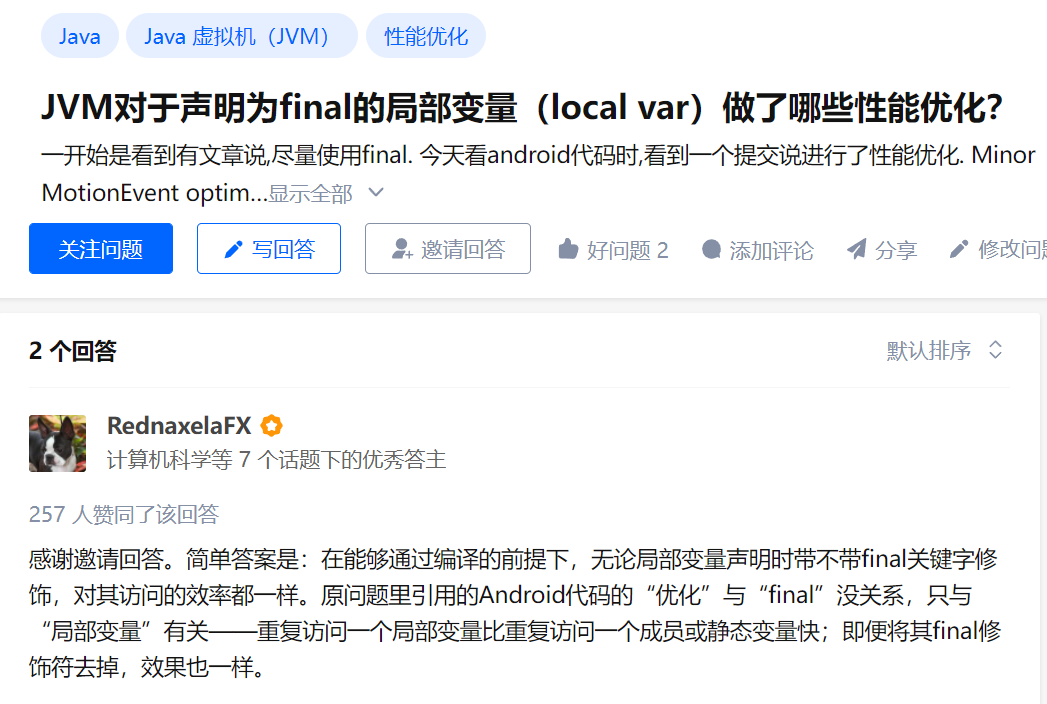Click 257 人赞同了该回答 voter list
1047x704 pixels.
click(124, 514)
